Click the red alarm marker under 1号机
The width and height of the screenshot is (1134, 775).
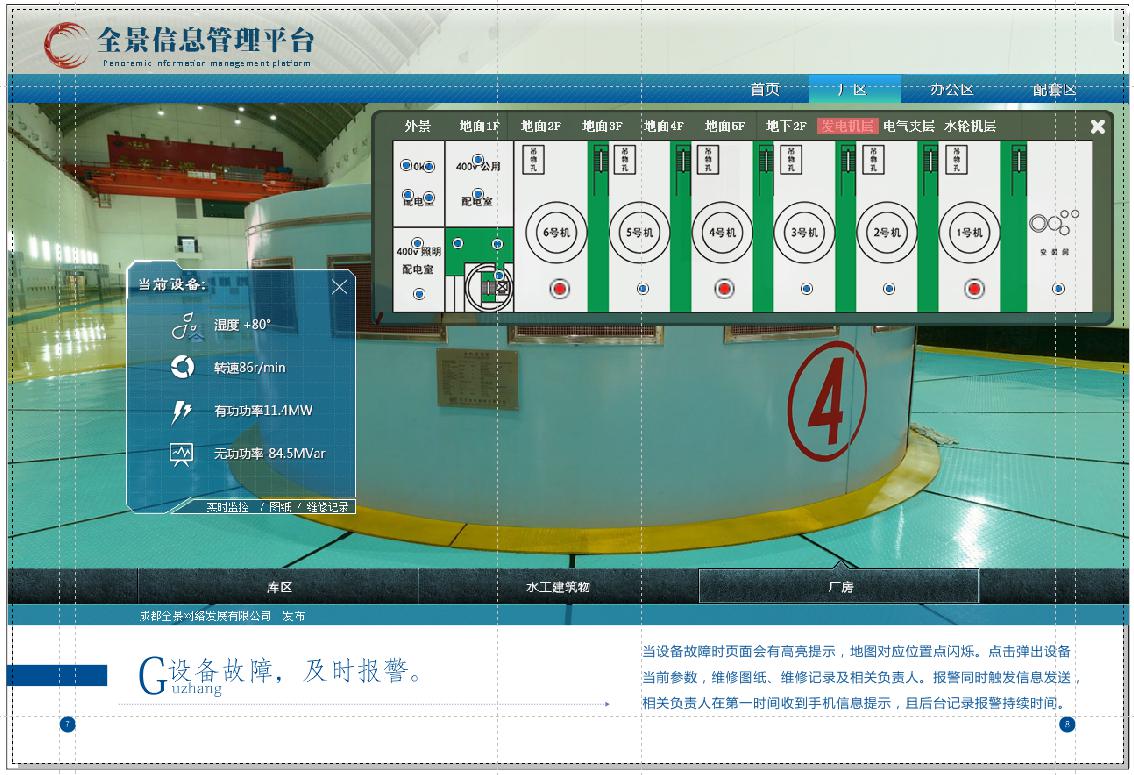[973, 289]
